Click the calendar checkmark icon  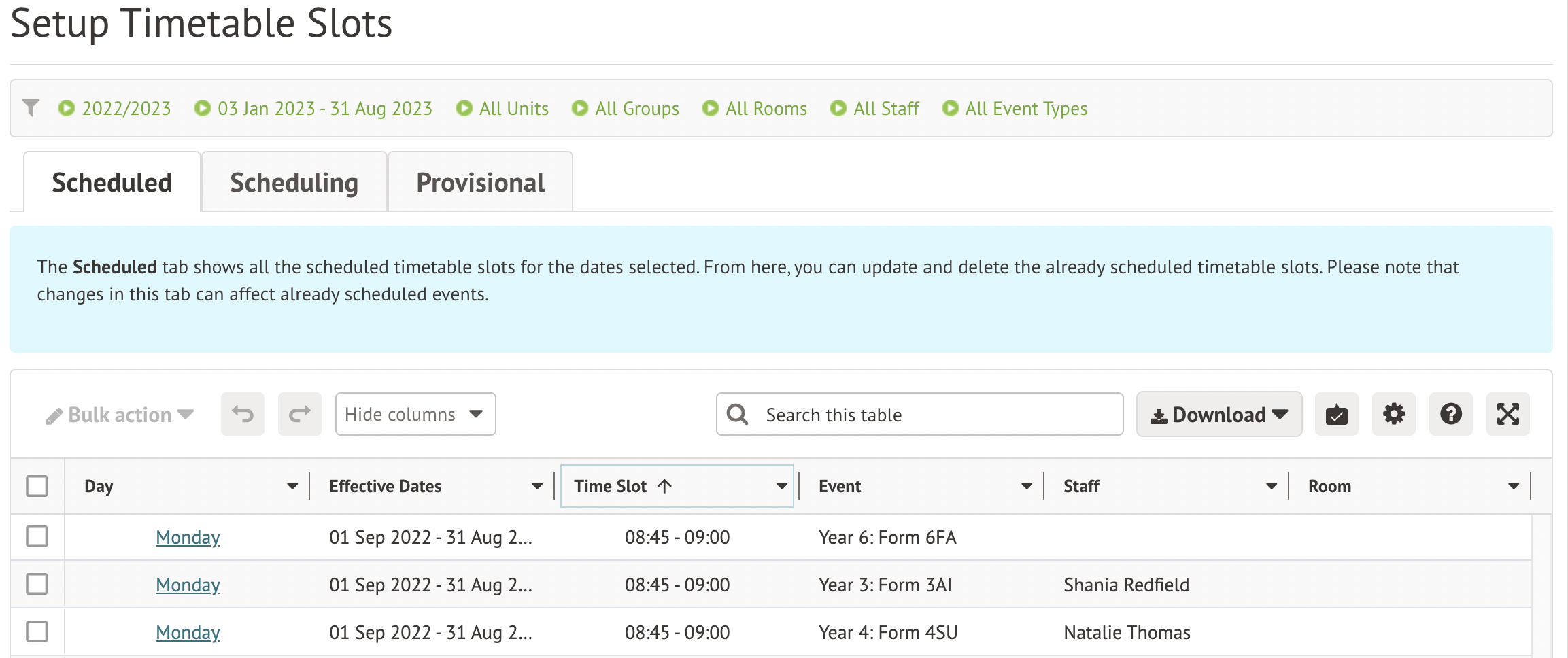click(x=1336, y=414)
